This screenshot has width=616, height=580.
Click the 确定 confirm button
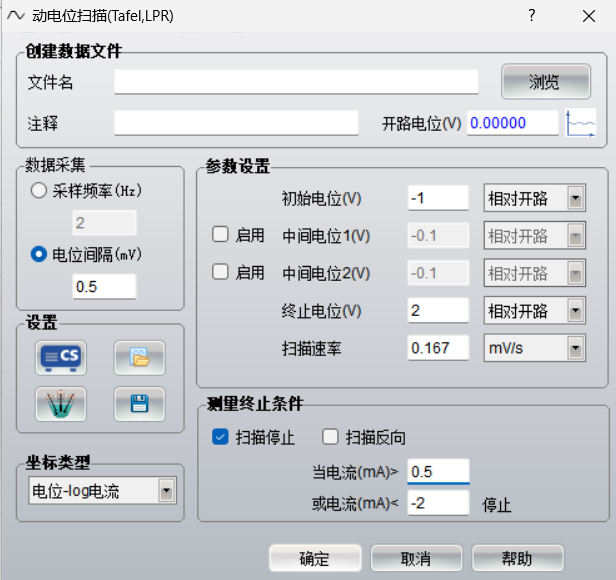[315, 558]
